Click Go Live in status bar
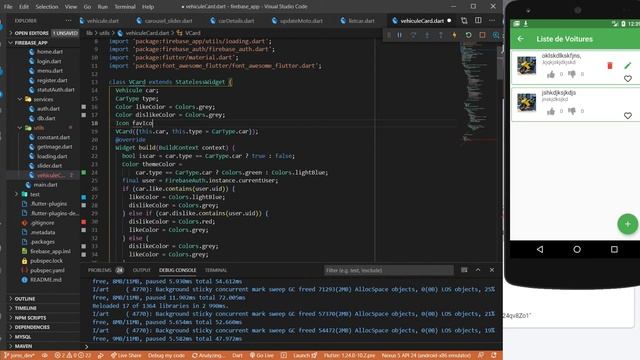Image resolution: width=640 pixels, height=360 pixels. coord(262,356)
